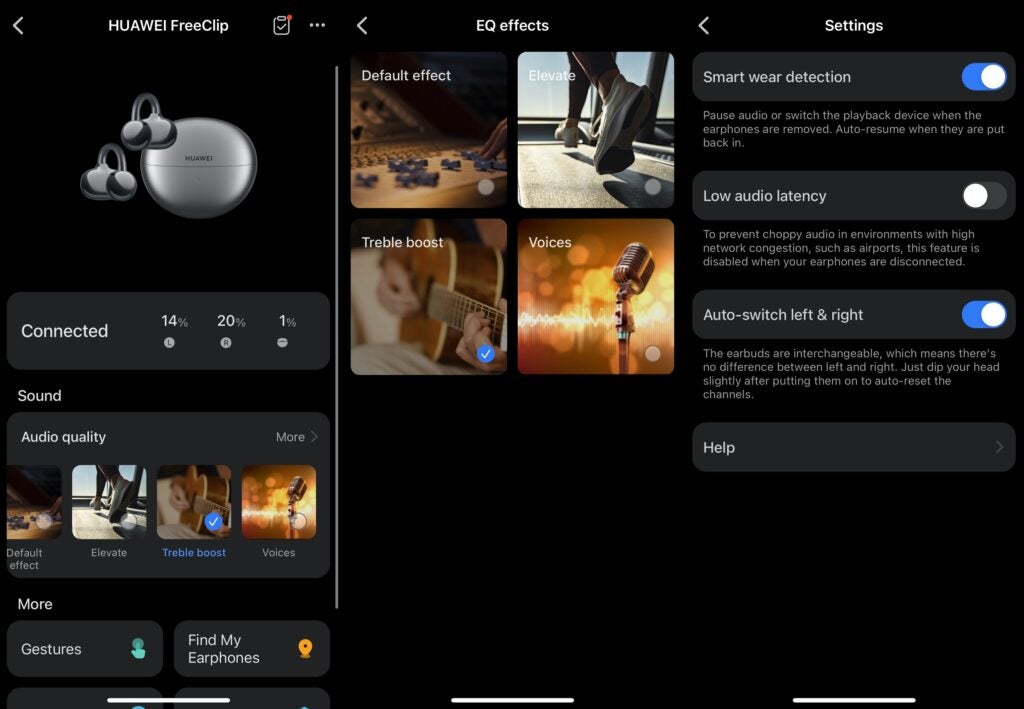
Task: Tap the charging case battery icon
Action: point(282,343)
